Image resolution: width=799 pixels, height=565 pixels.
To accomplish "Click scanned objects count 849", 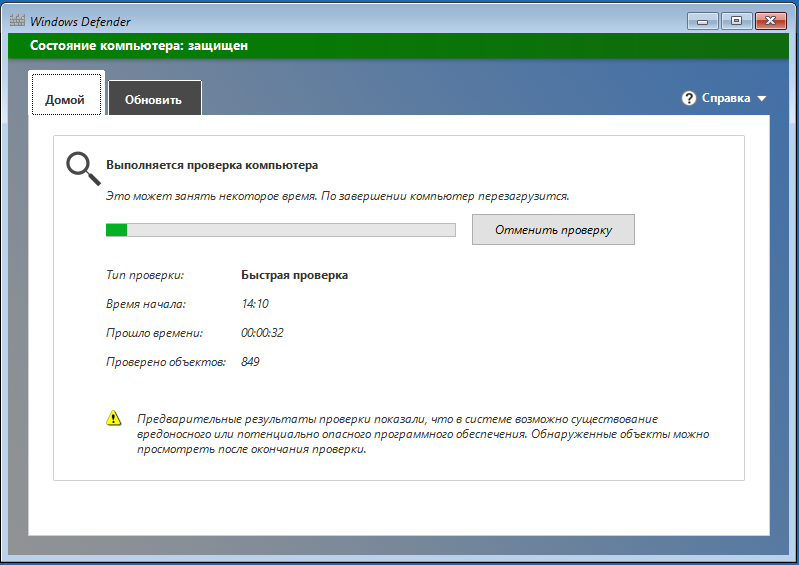I will pos(250,362).
